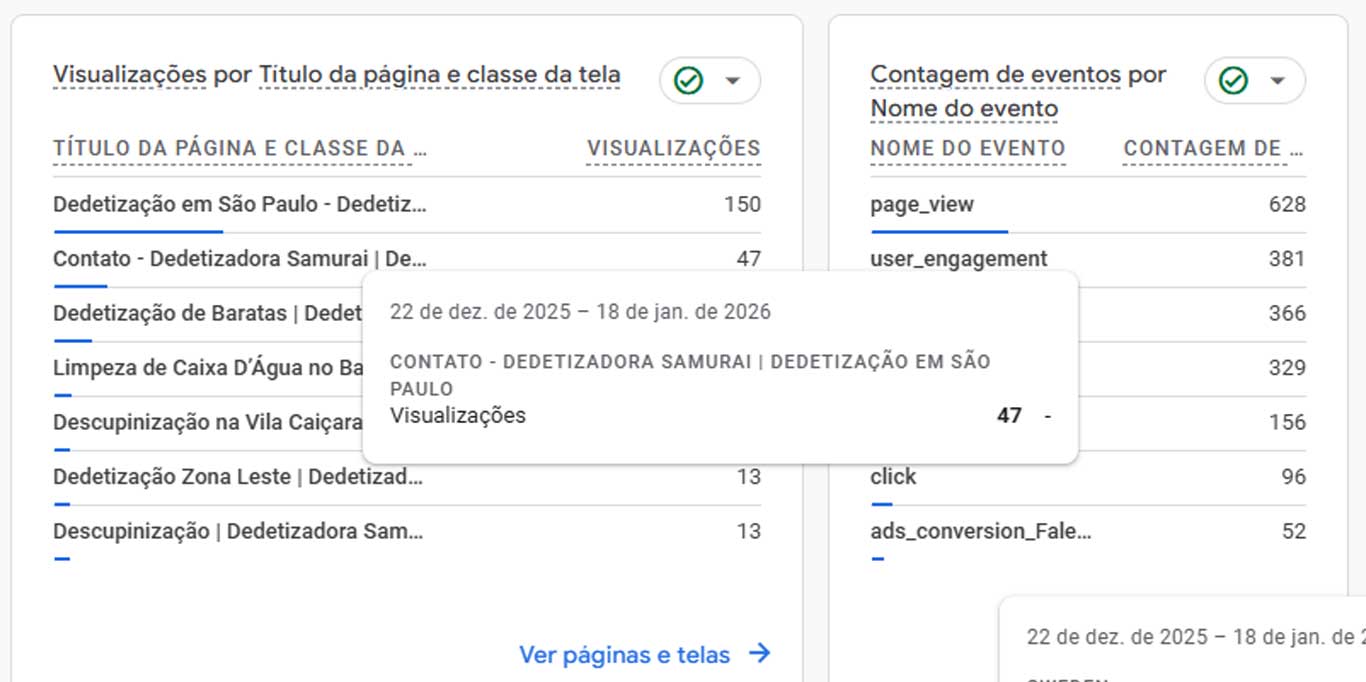
Task: Click the blue bar under 'Dedetização em São Paulo'
Action: pos(137,231)
